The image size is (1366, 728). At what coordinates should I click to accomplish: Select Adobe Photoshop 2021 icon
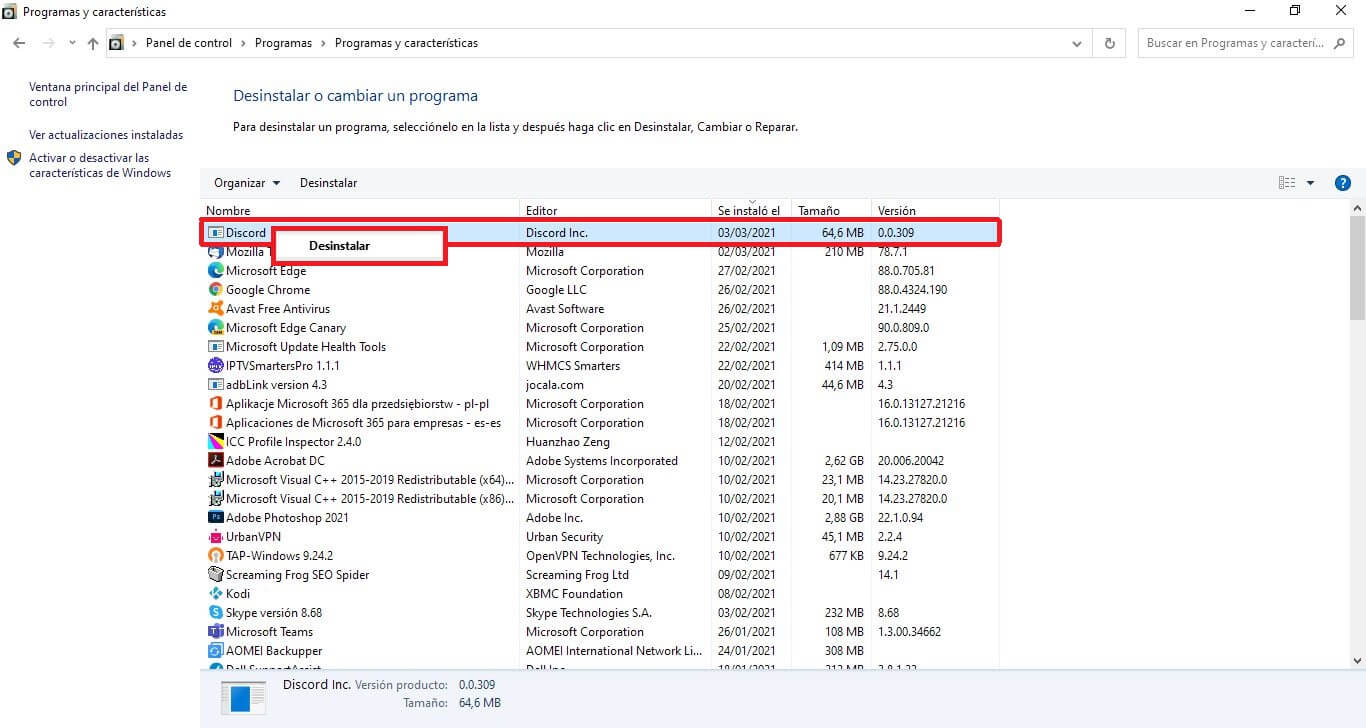tap(216, 518)
